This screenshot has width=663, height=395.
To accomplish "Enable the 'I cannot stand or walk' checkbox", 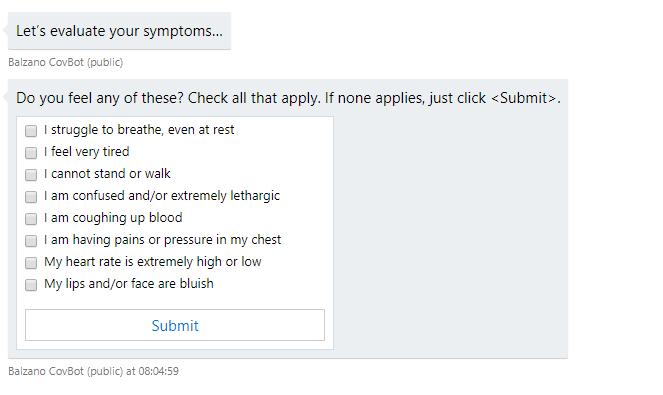I will [31, 175].
